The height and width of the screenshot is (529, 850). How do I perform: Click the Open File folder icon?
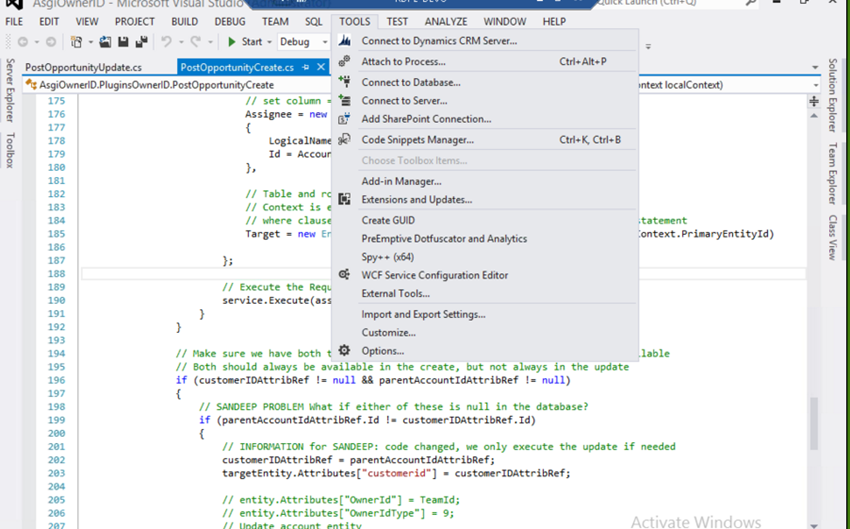[x=106, y=42]
